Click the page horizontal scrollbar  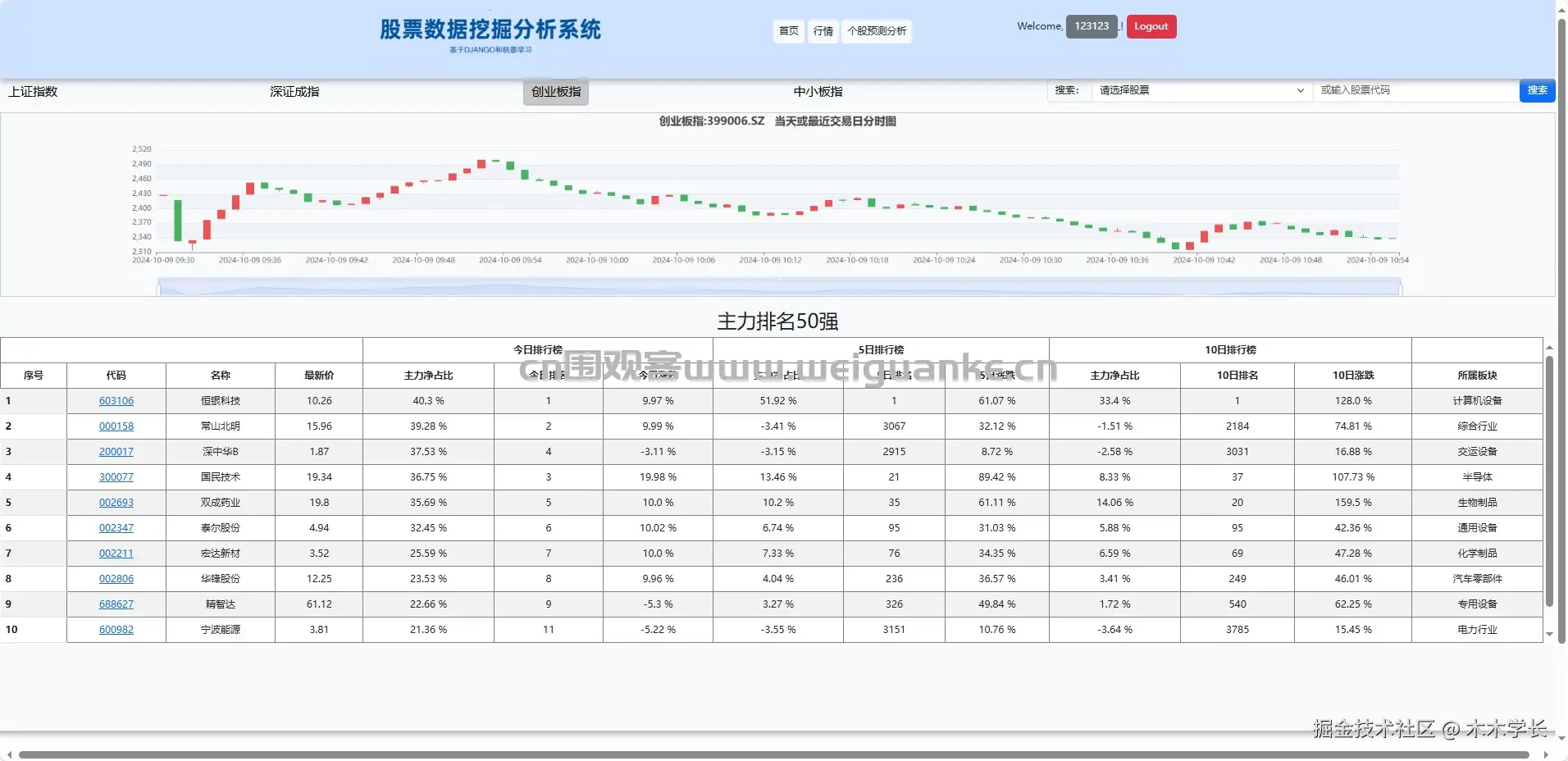tap(773, 754)
